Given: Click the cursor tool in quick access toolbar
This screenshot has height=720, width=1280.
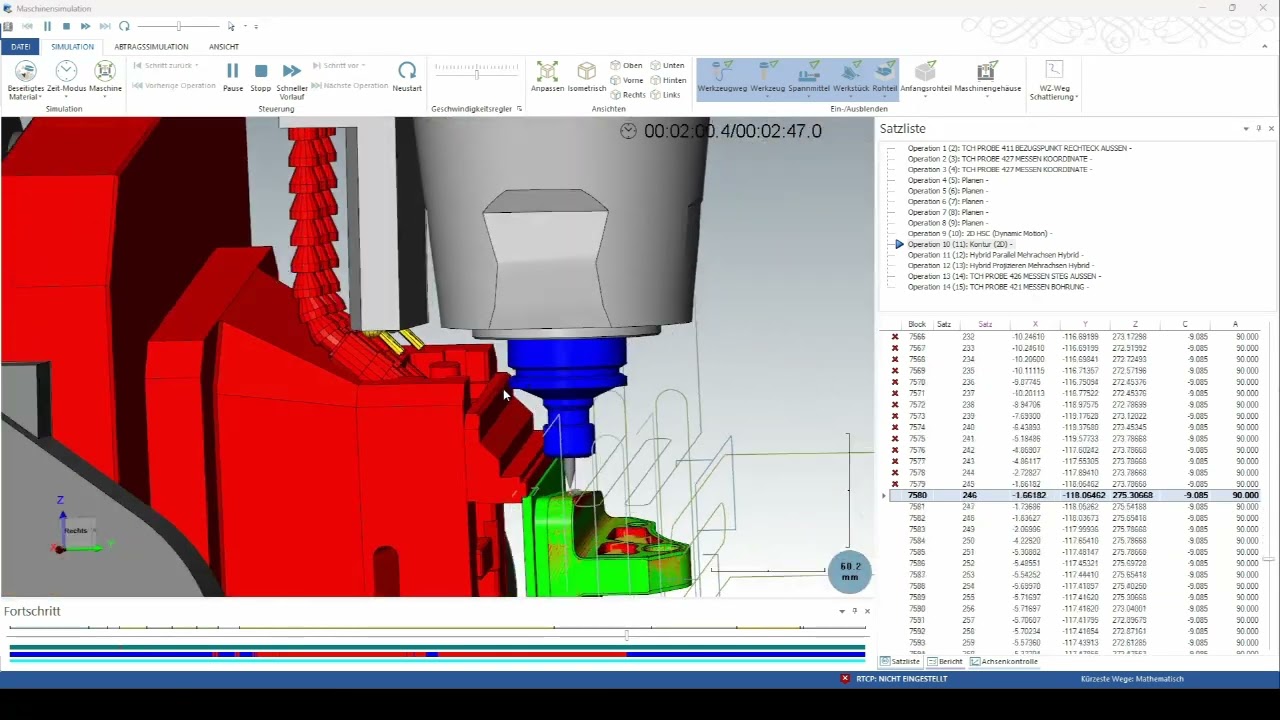Looking at the screenshot, I should click(x=231, y=26).
